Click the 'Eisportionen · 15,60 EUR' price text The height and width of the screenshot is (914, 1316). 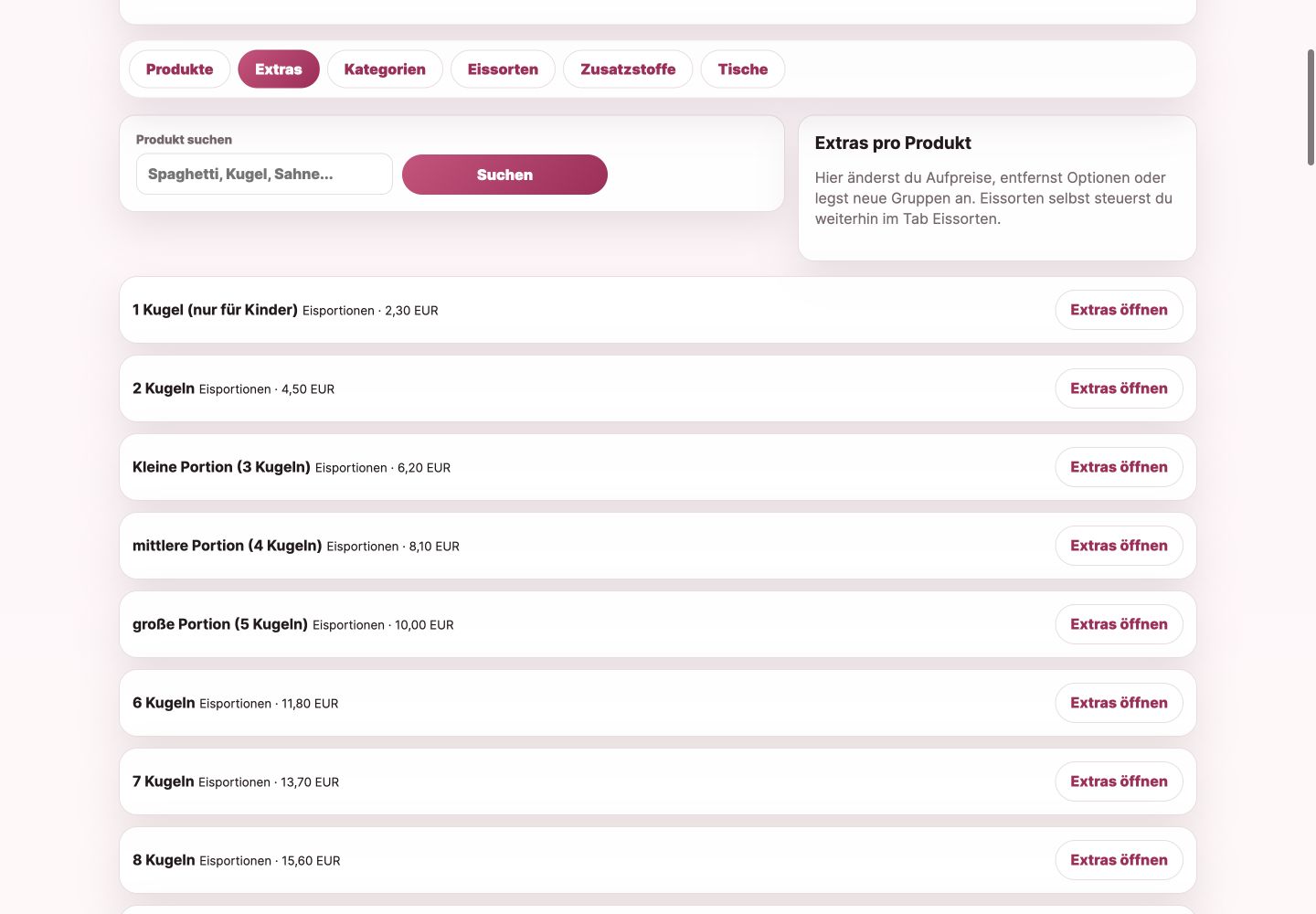(x=270, y=861)
